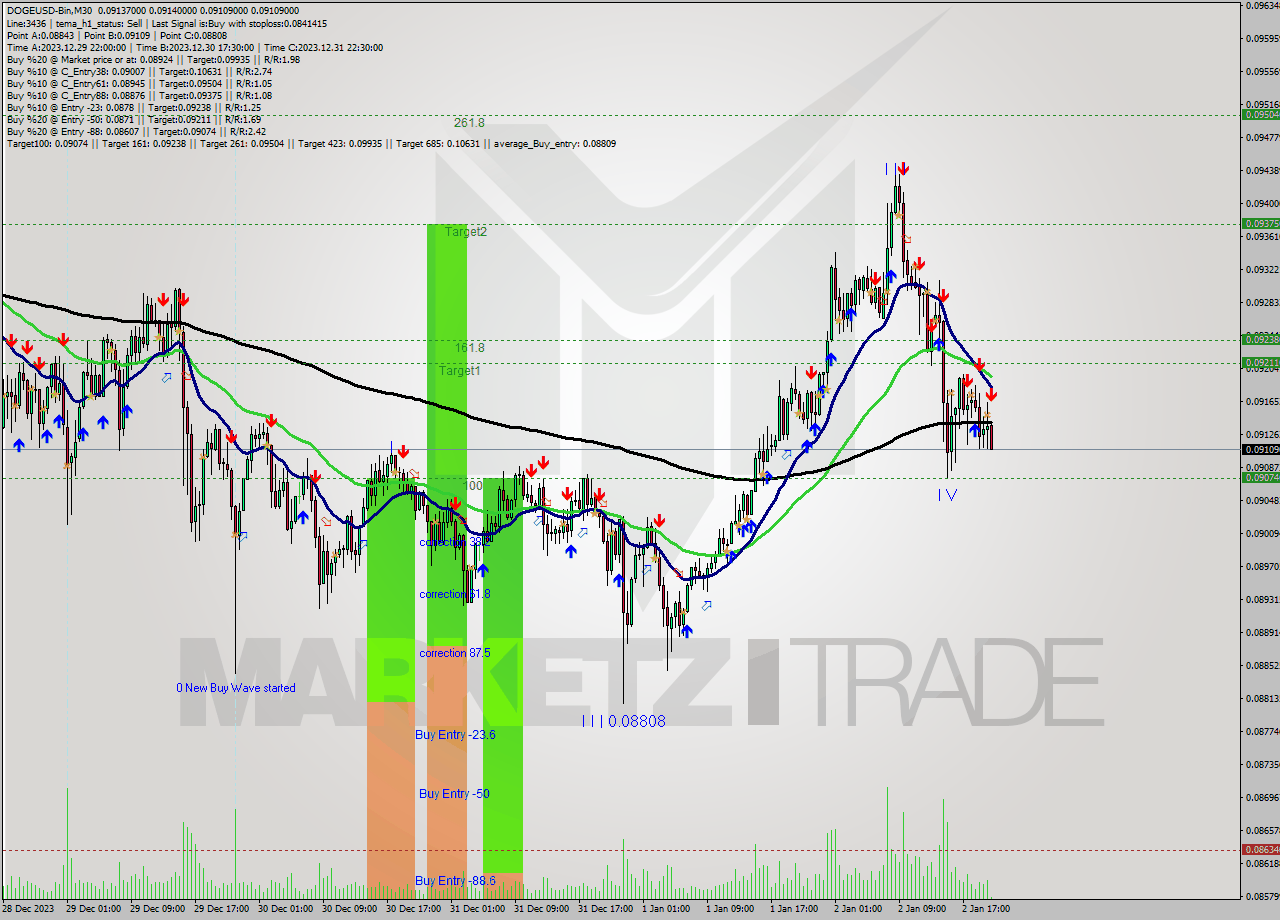Click the 0.08774 price axis tick
This screenshot has height=920, width=1280.
(x=1262, y=731)
